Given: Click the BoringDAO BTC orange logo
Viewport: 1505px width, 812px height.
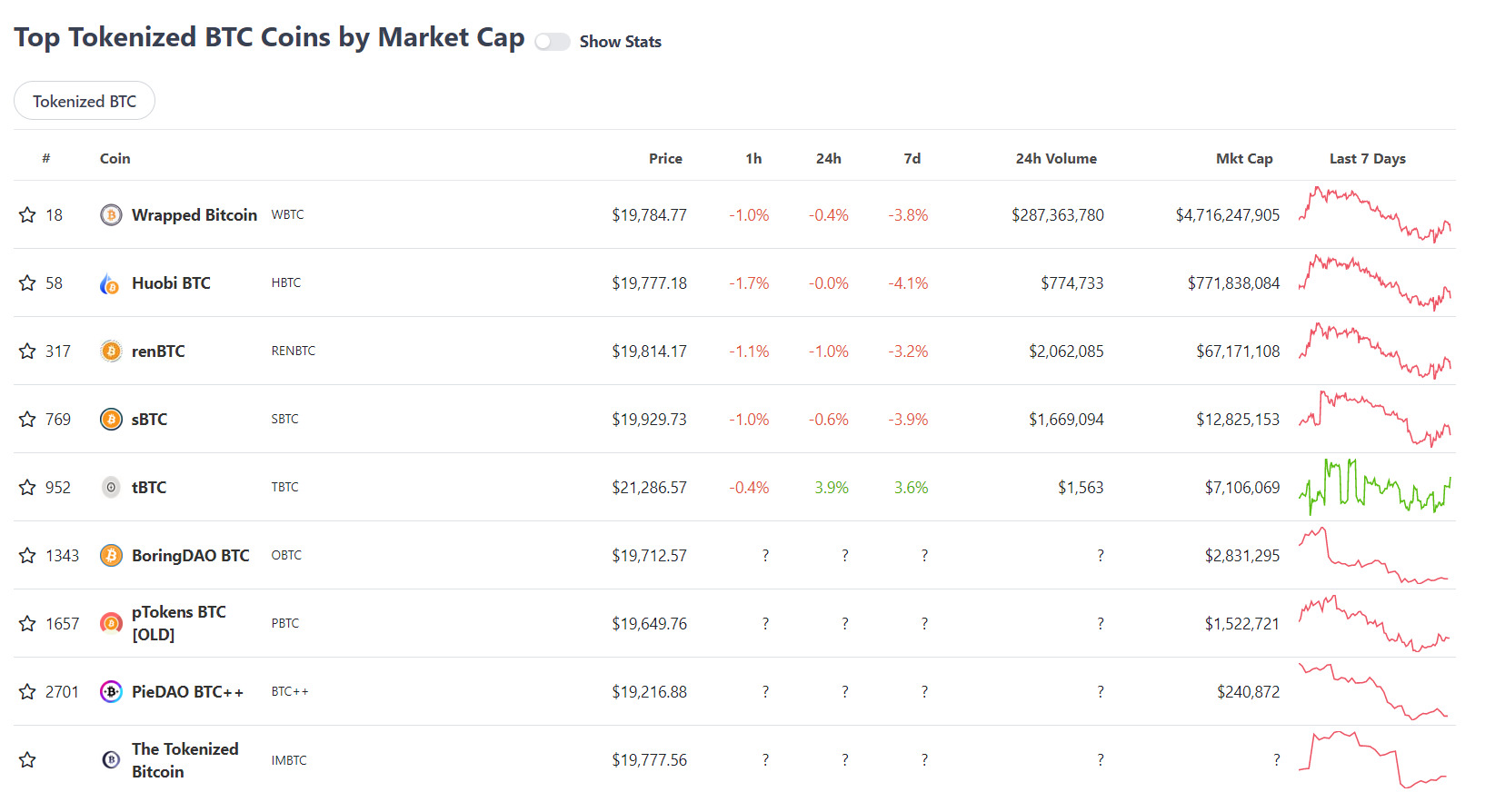Looking at the screenshot, I should point(111,556).
